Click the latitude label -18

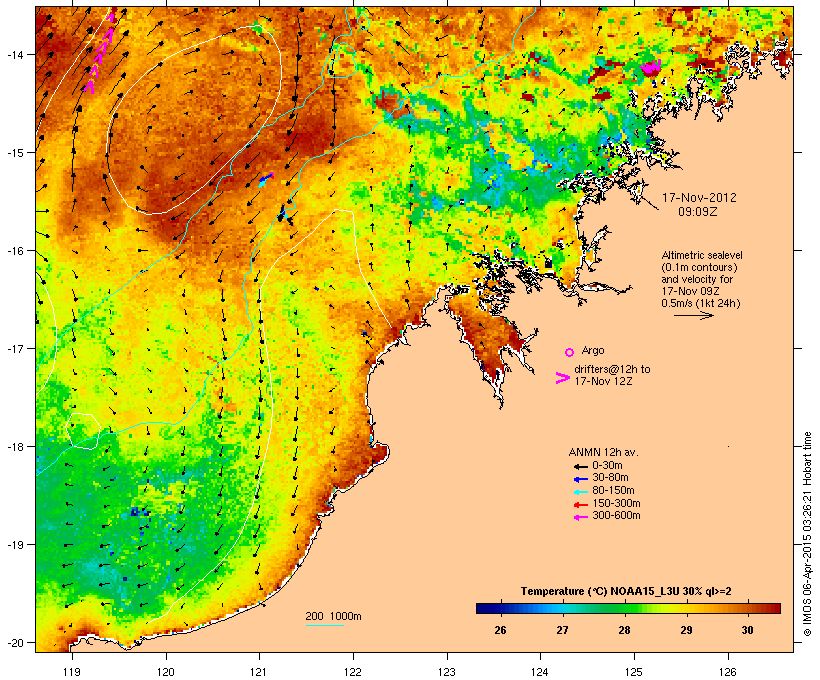(15, 447)
